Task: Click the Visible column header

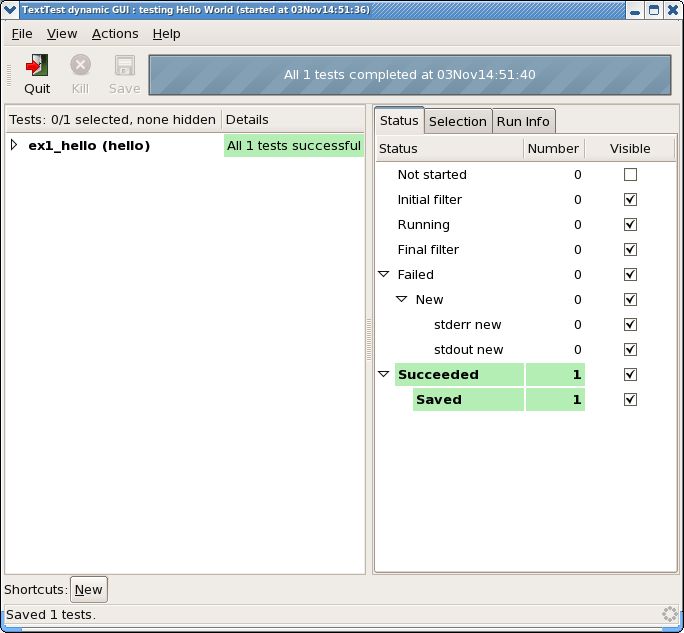Action: (629, 149)
